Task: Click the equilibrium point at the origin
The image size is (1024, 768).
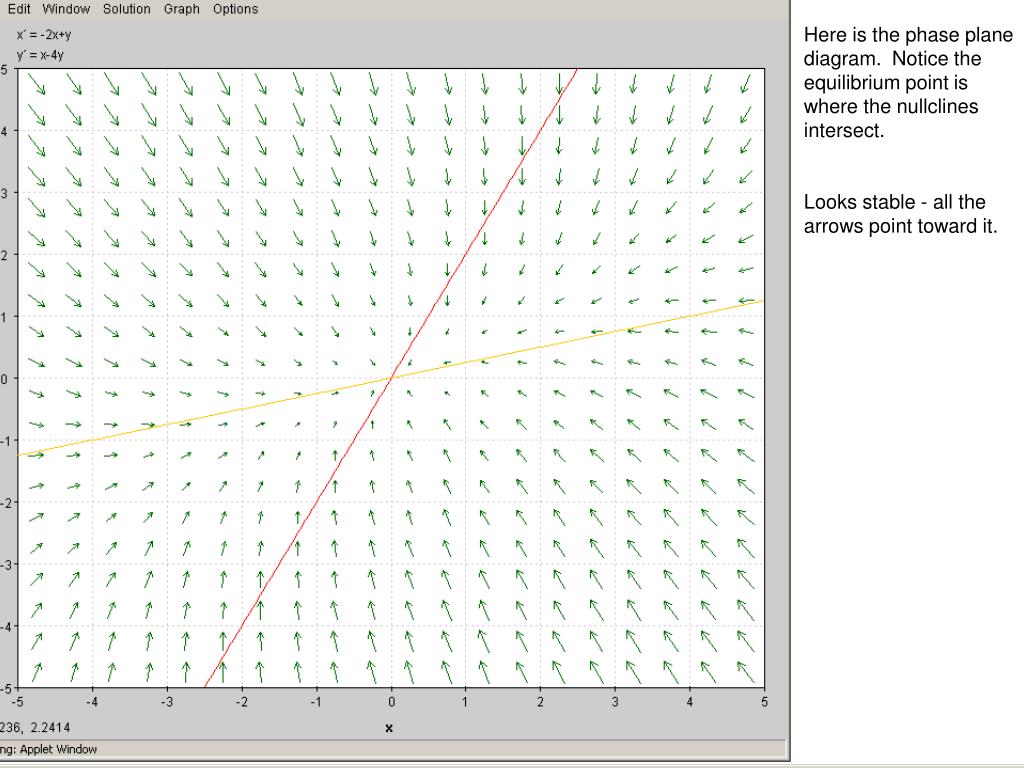Action: click(x=391, y=378)
